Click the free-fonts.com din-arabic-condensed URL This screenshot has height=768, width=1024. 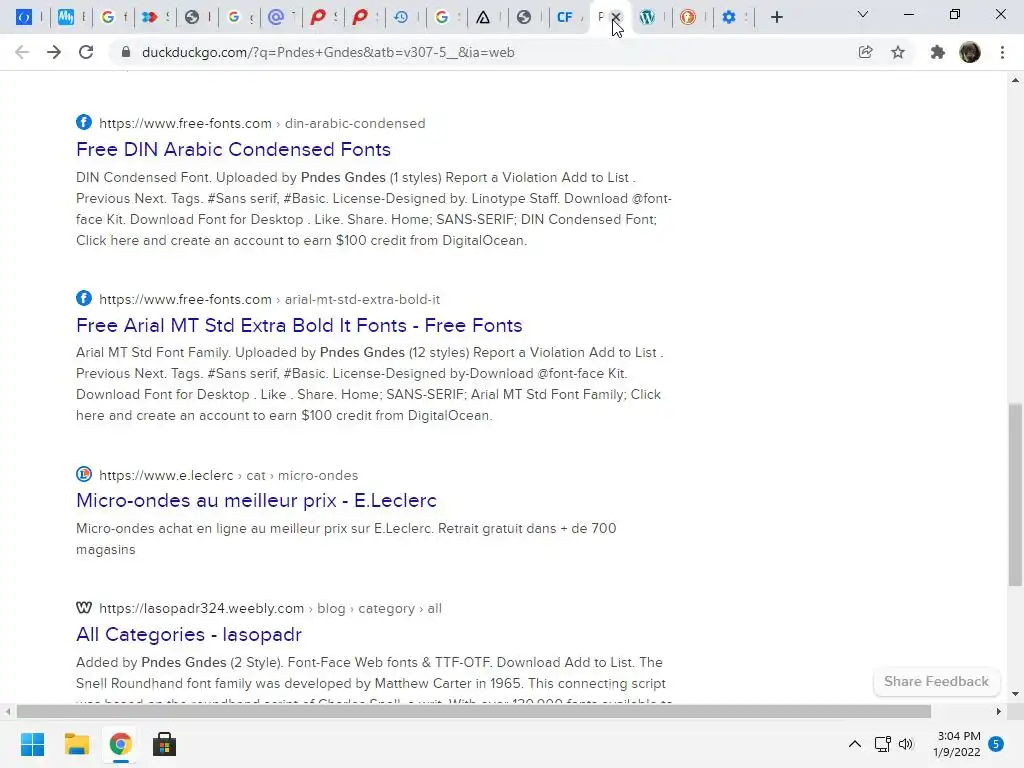pos(262,123)
